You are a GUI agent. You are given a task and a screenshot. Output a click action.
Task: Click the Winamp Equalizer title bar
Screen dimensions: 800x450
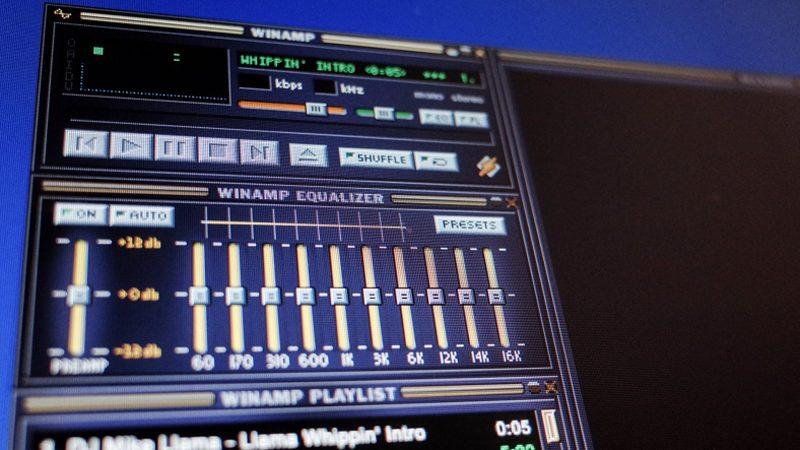(300, 196)
